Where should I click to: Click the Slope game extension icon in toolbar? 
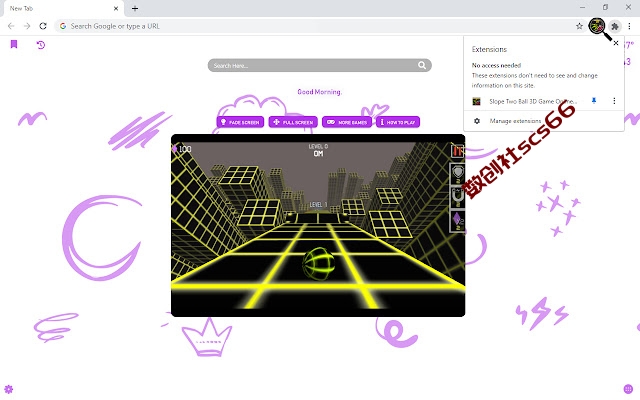597,26
